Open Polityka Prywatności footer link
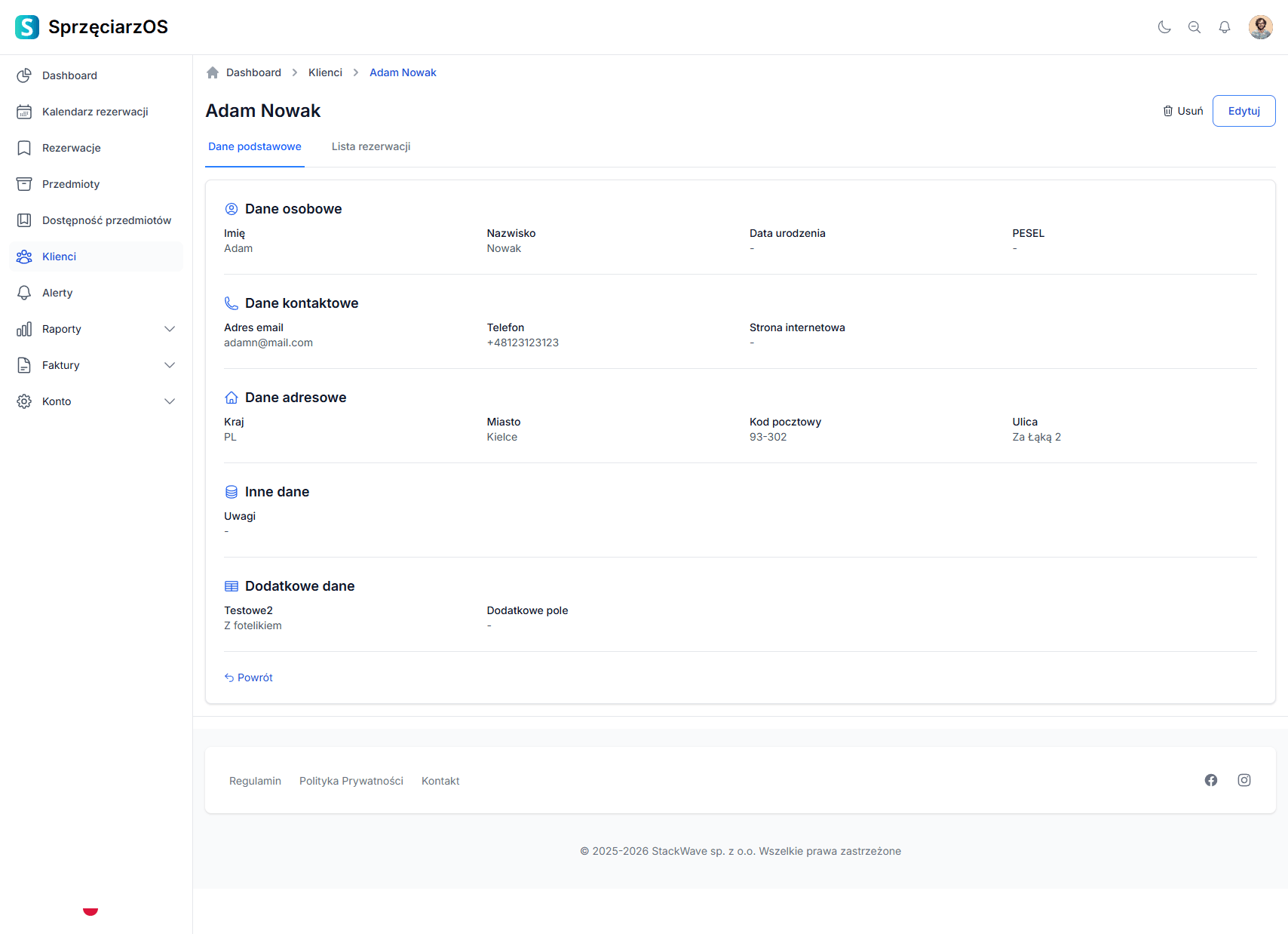This screenshot has height=934, width=1288. (x=351, y=781)
